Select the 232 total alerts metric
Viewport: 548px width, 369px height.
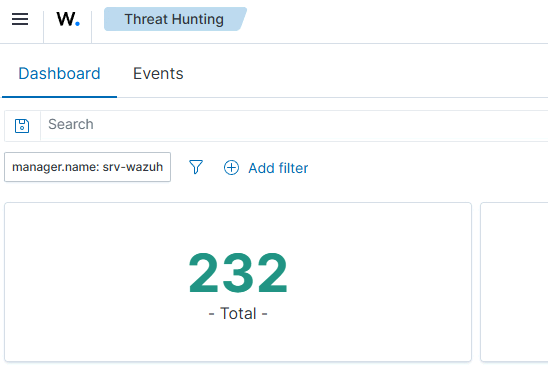pyautogui.click(x=238, y=273)
